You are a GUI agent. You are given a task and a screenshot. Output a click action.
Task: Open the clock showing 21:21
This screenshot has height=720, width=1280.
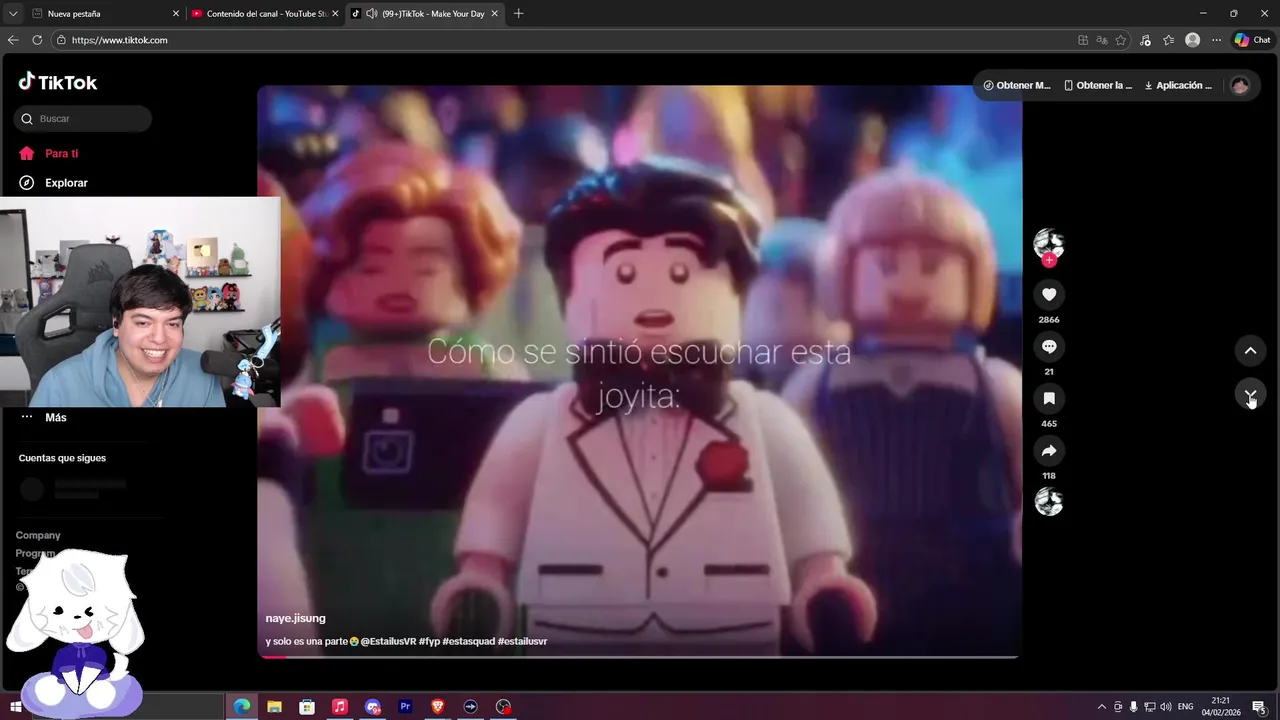[1221, 707]
